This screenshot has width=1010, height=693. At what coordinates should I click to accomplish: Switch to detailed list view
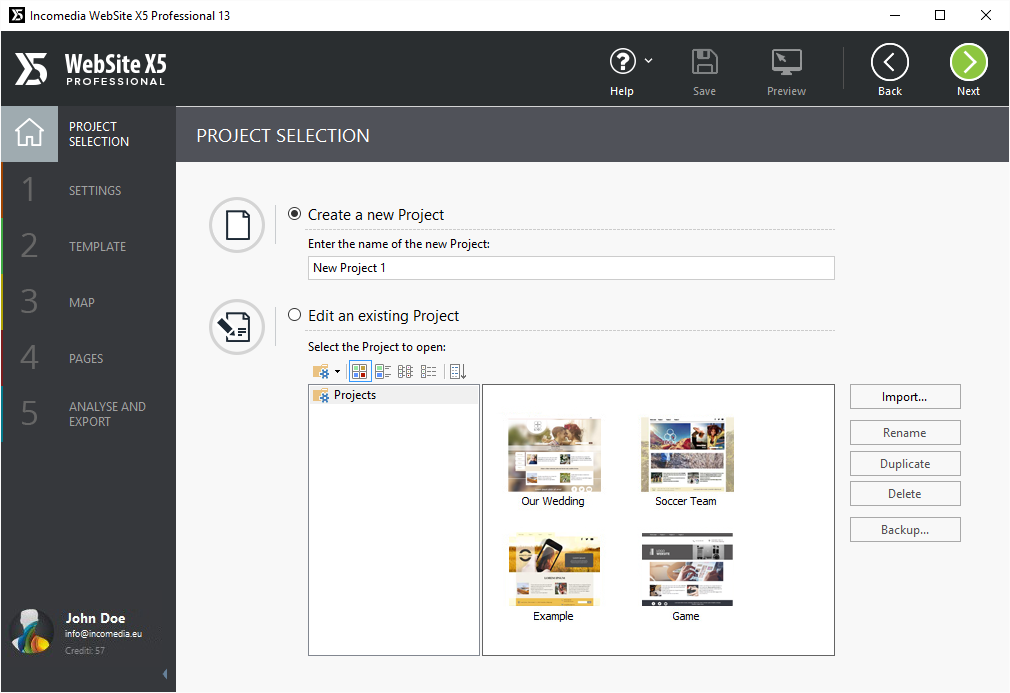[x=428, y=372]
